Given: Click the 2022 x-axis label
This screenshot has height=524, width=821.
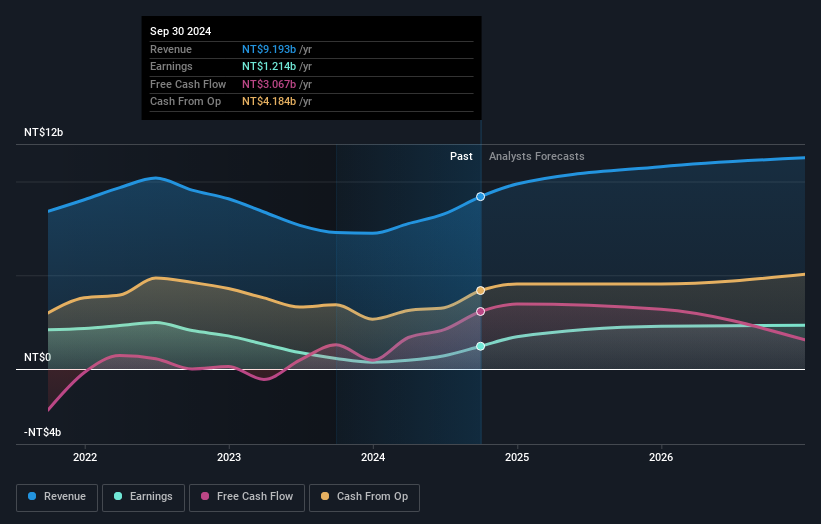Looking at the screenshot, I should point(85,458).
